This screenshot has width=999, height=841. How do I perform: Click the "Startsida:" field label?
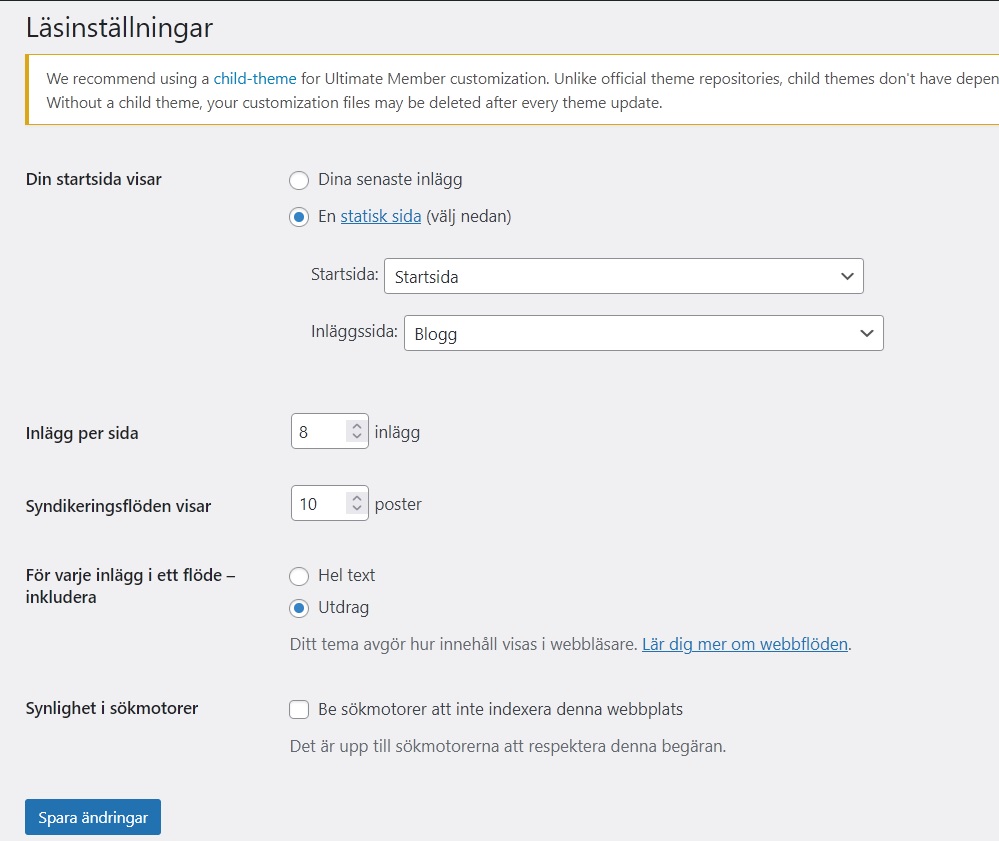[344, 276]
